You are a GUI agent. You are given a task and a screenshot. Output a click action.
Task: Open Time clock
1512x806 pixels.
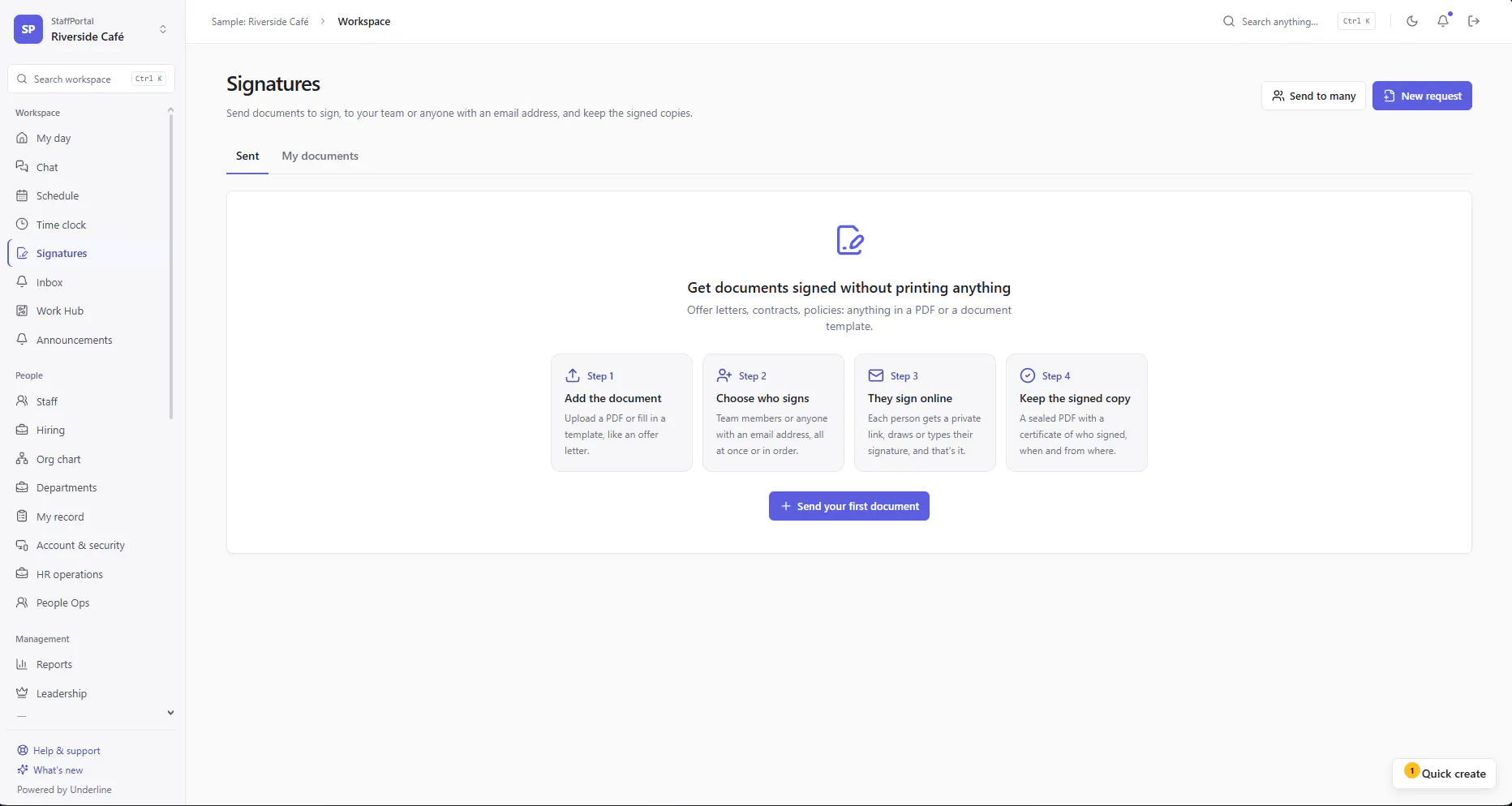tap(88, 225)
